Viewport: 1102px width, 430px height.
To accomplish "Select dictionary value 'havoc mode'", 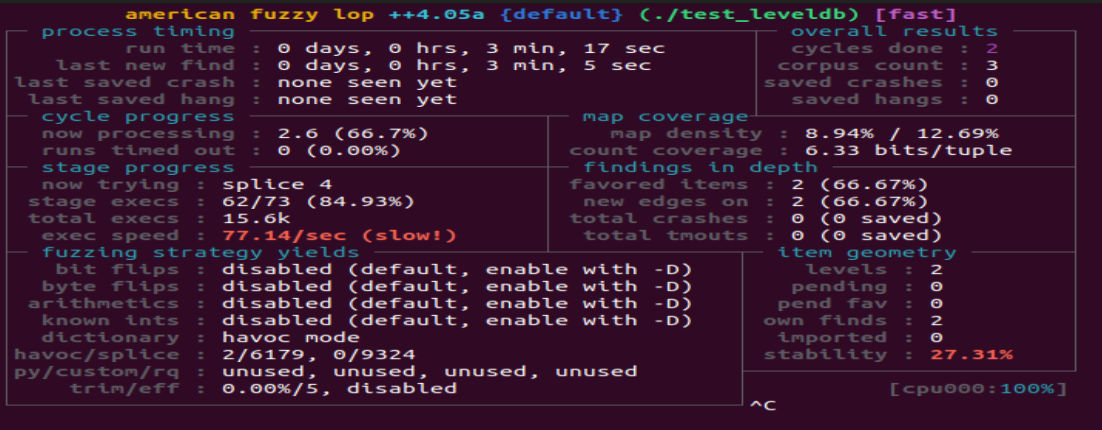I will tap(291, 337).
